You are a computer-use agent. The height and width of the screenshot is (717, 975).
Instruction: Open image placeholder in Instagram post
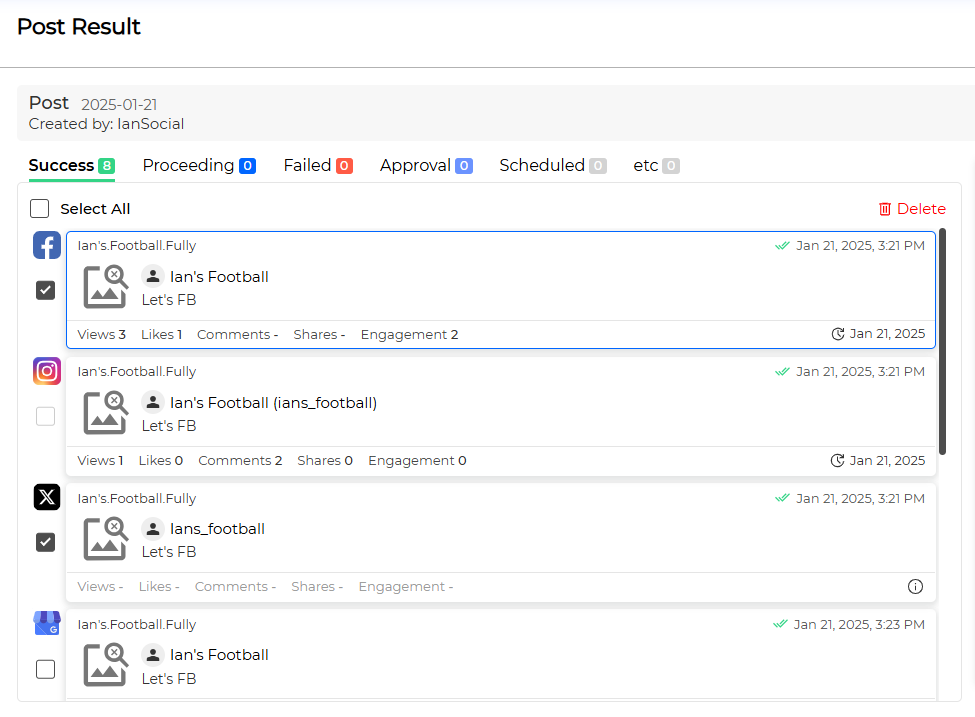click(x=105, y=412)
